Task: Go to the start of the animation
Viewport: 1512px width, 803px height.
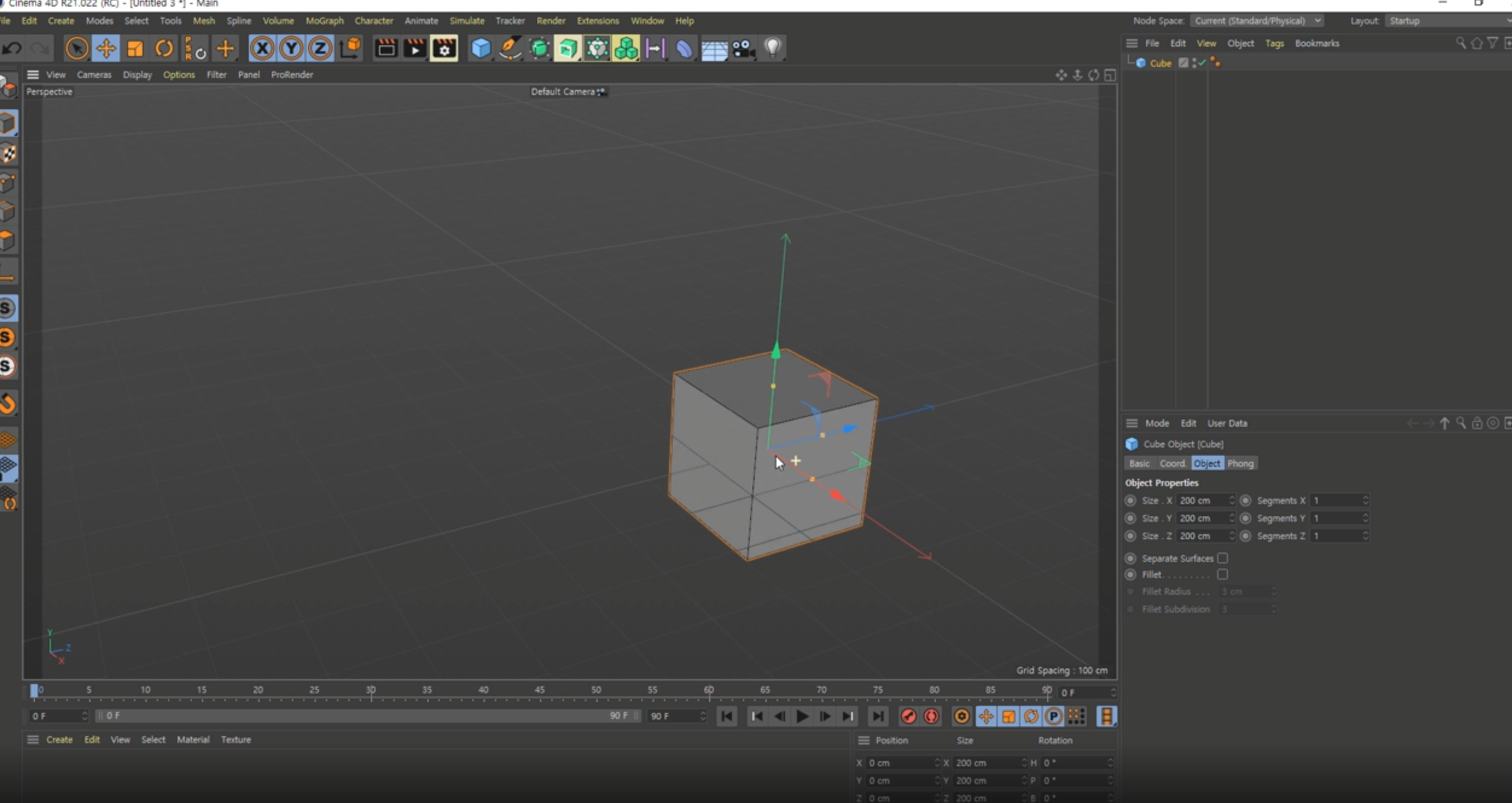Action: [x=727, y=717]
